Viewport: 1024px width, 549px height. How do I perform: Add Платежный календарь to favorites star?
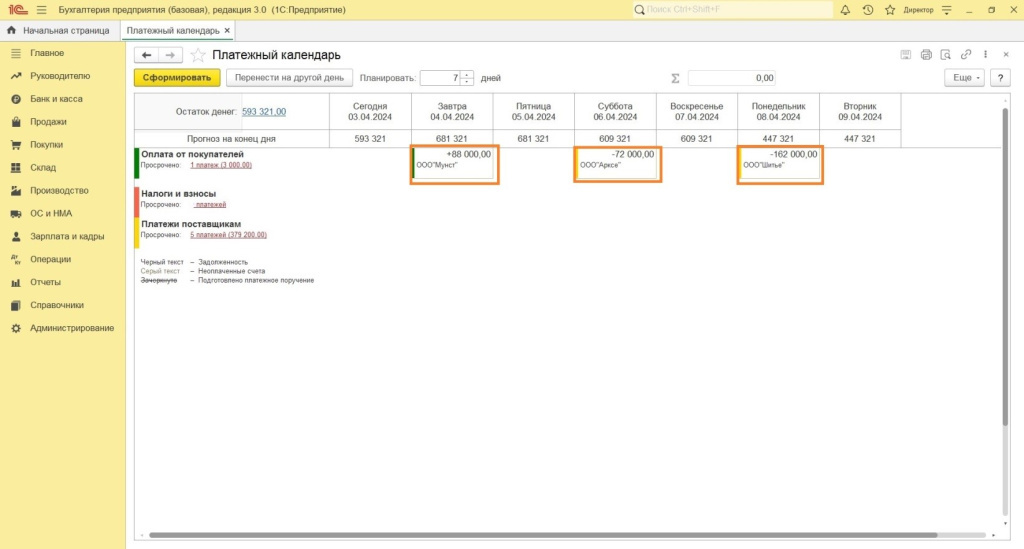click(x=198, y=55)
